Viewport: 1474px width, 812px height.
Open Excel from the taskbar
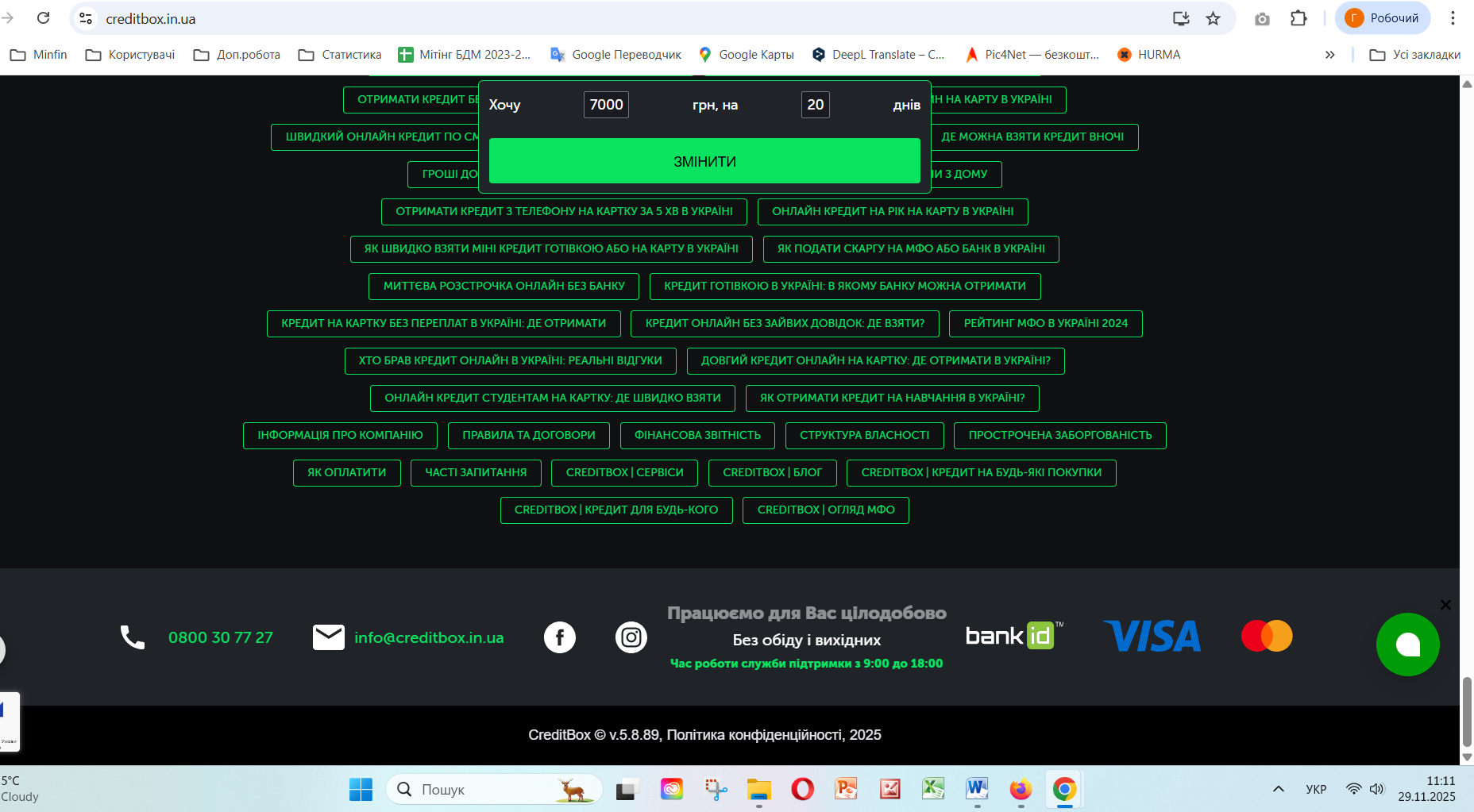[933, 790]
